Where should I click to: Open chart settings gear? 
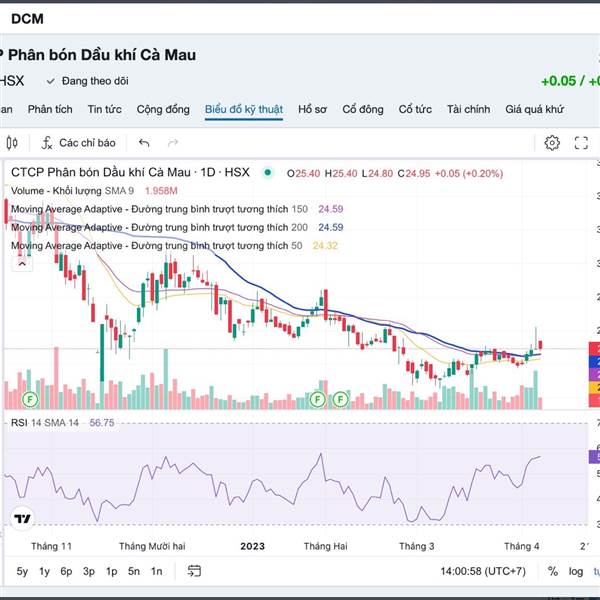point(552,143)
